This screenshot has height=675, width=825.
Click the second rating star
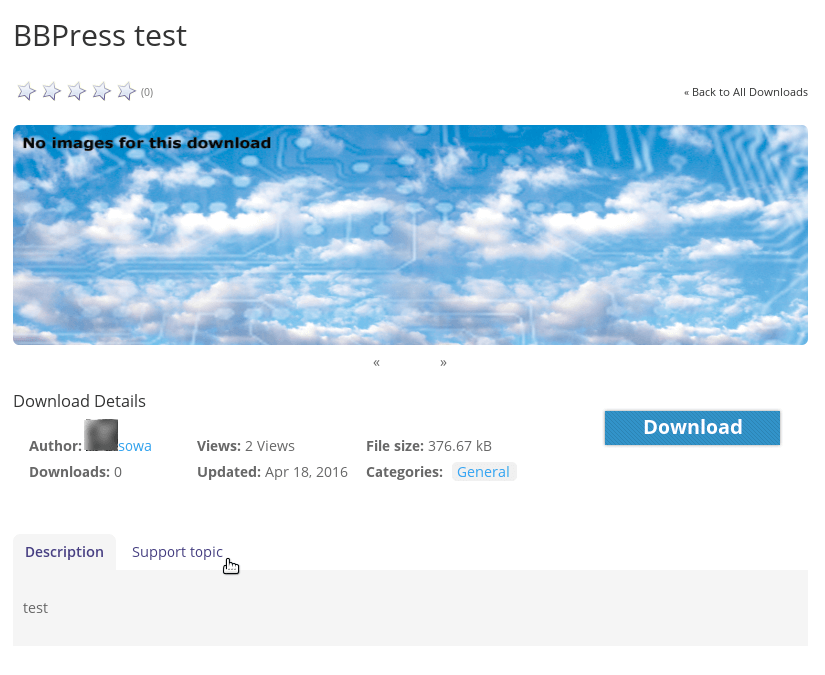pos(51,92)
